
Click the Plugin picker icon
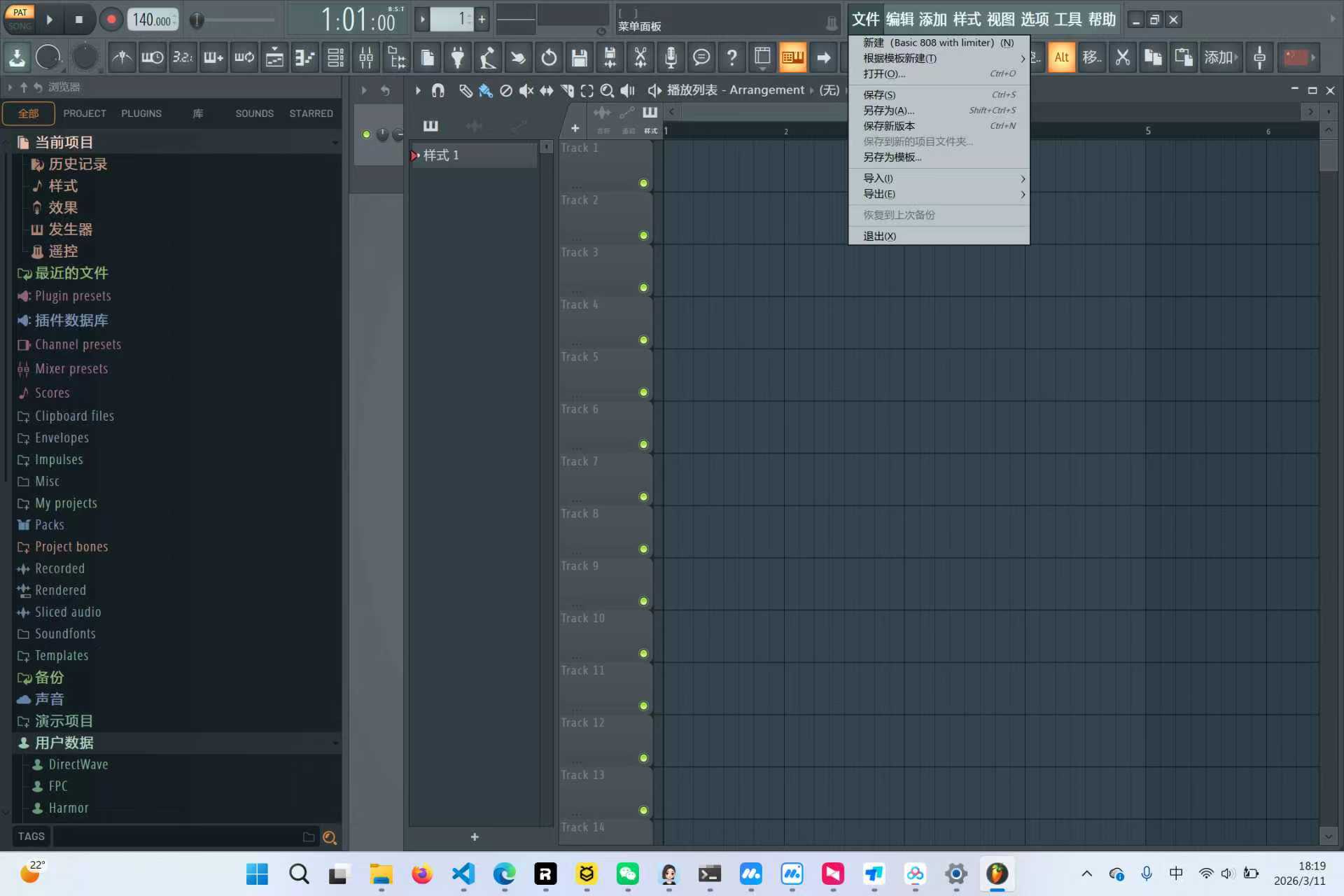[457, 57]
